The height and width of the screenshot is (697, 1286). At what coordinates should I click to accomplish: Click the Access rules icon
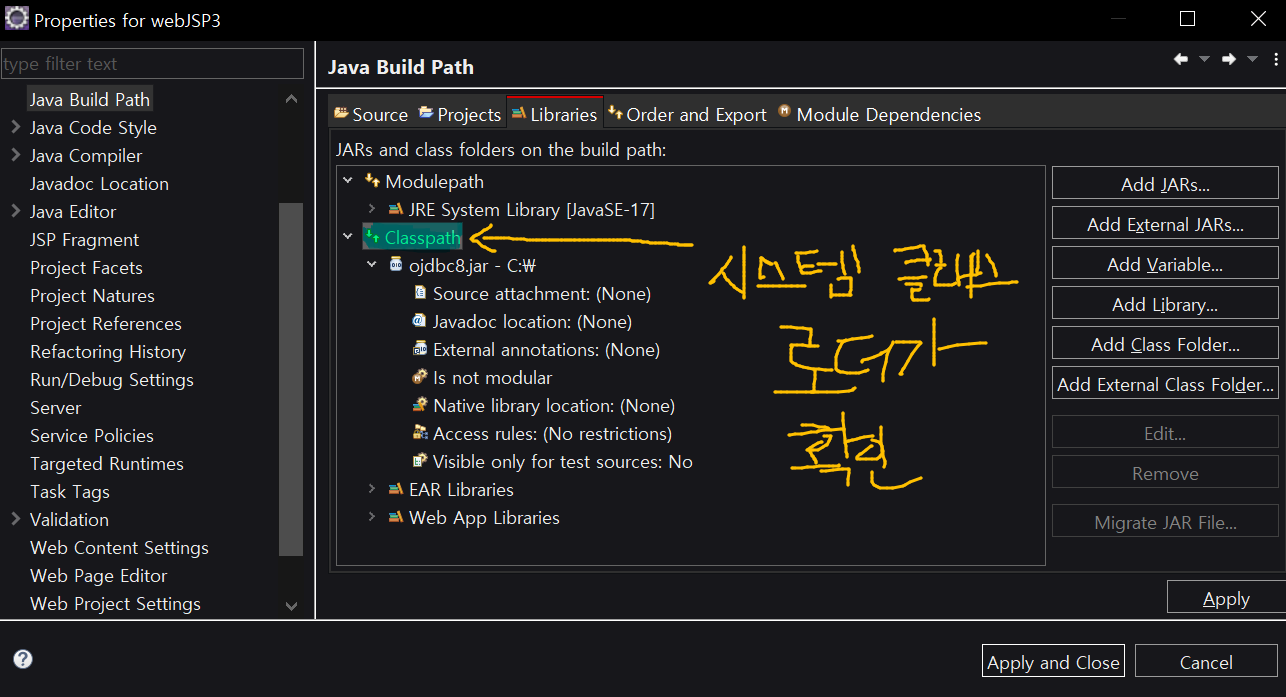tap(420, 433)
